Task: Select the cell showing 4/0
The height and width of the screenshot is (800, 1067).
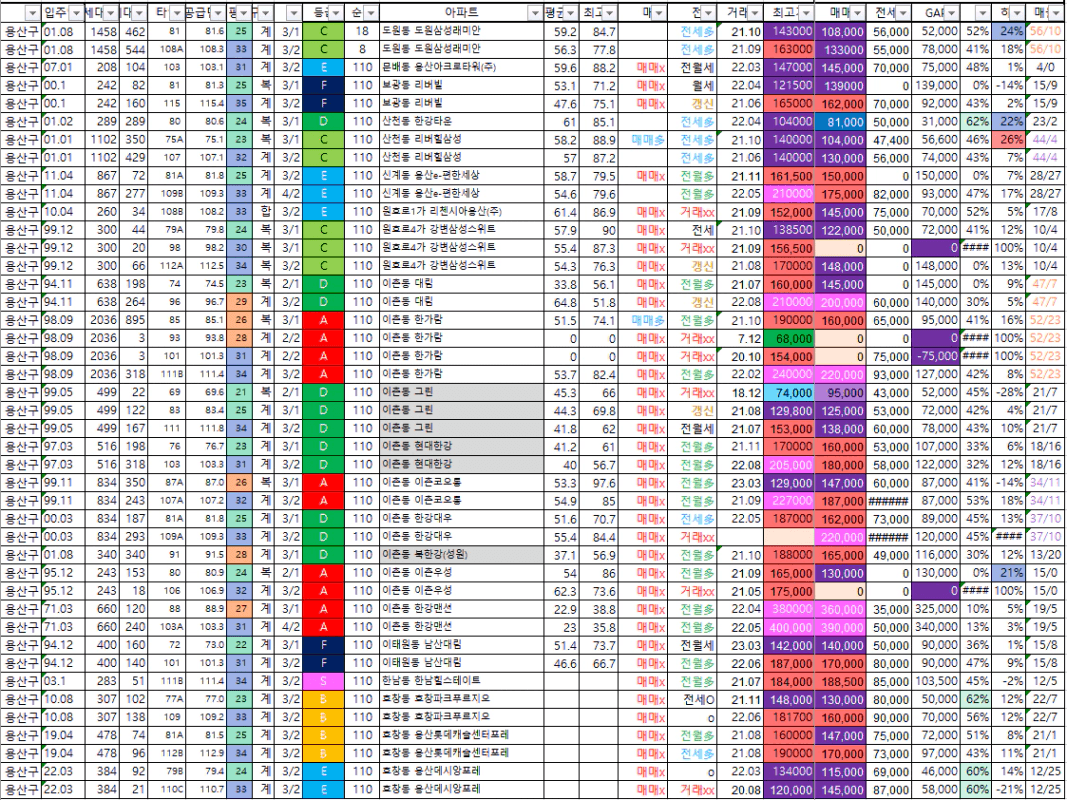Action: tap(1045, 67)
